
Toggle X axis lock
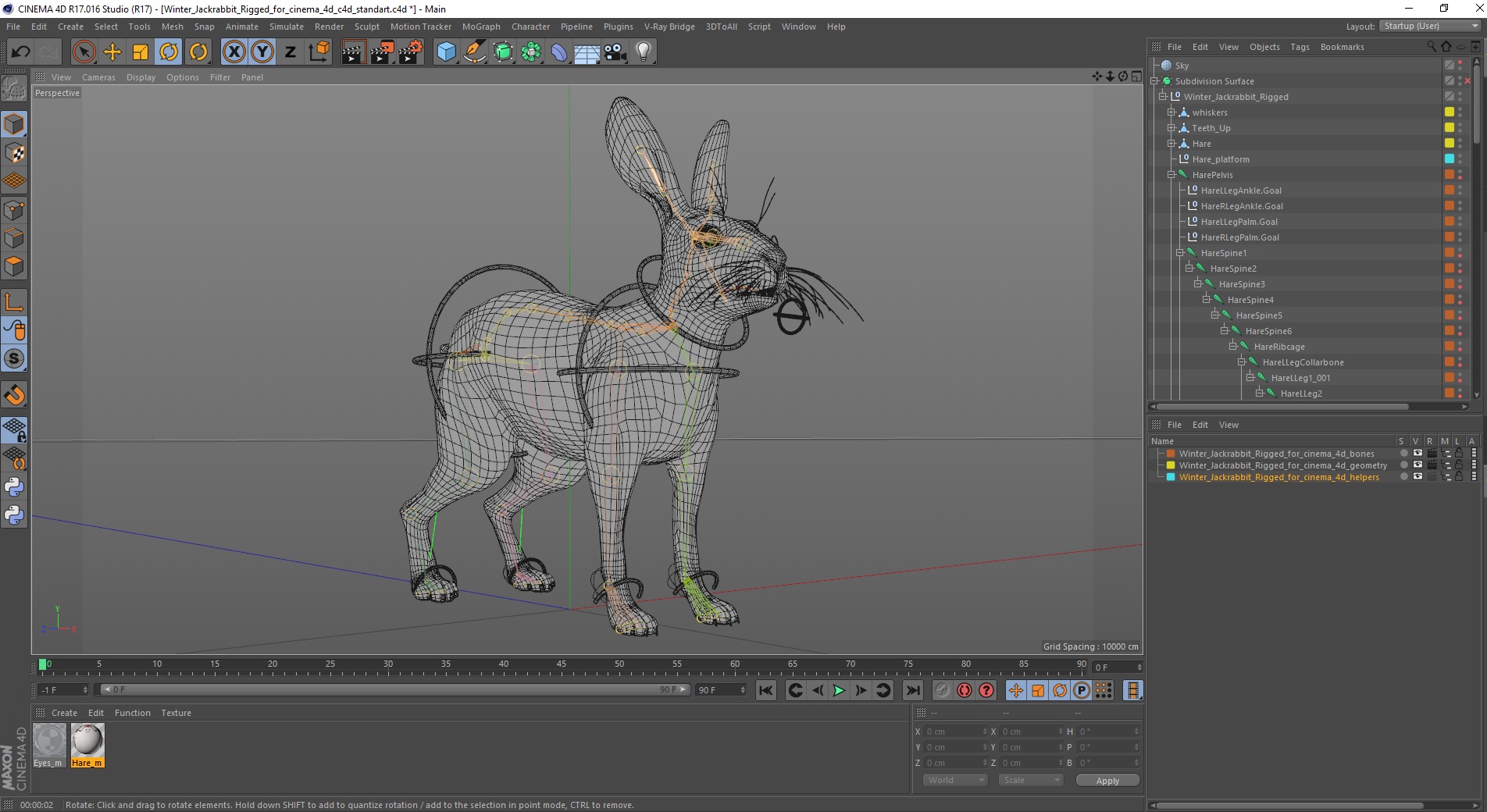tap(234, 52)
